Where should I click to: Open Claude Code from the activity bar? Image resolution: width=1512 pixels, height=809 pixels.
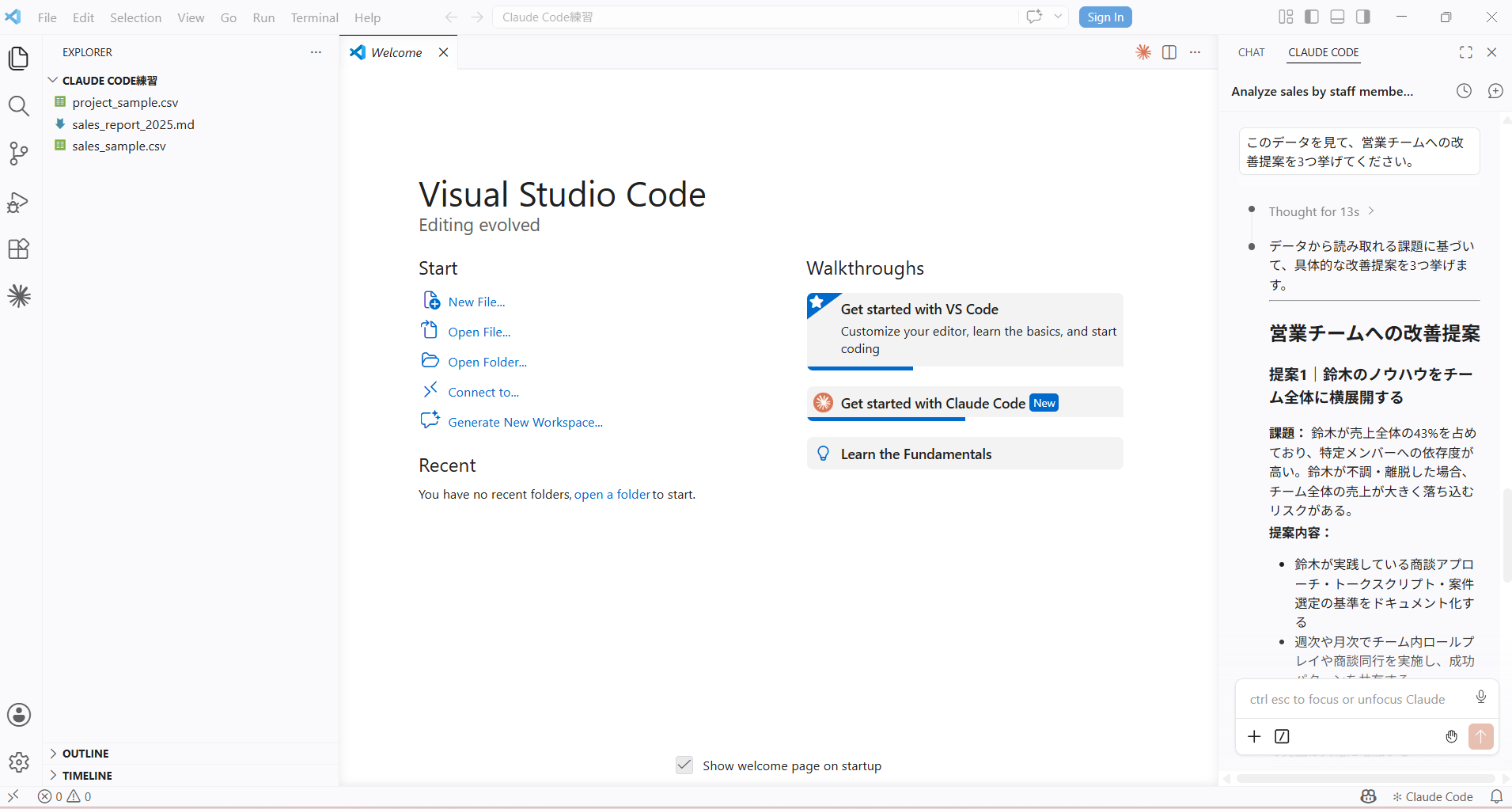(19, 297)
